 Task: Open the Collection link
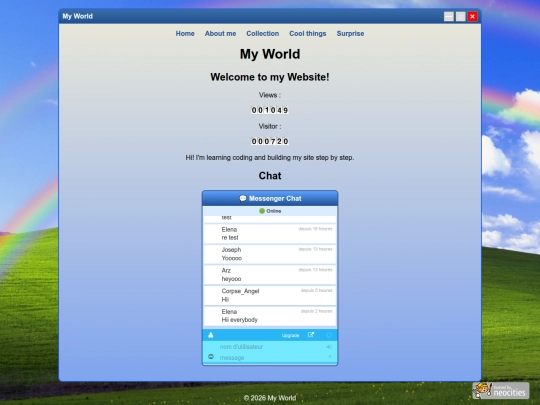pos(262,33)
